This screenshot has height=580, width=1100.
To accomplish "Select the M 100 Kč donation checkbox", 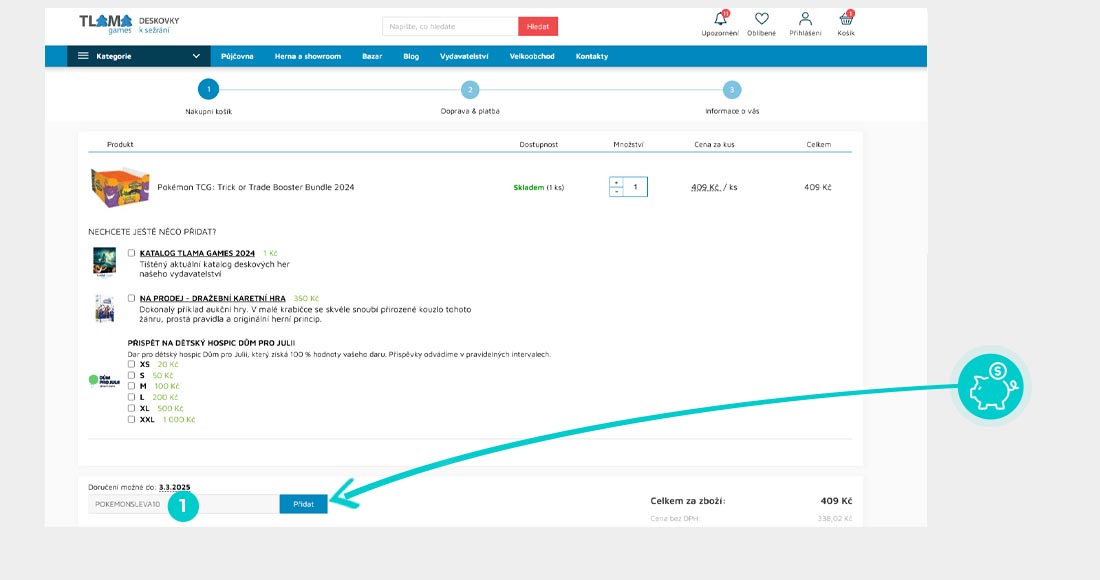I will (x=131, y=386).
